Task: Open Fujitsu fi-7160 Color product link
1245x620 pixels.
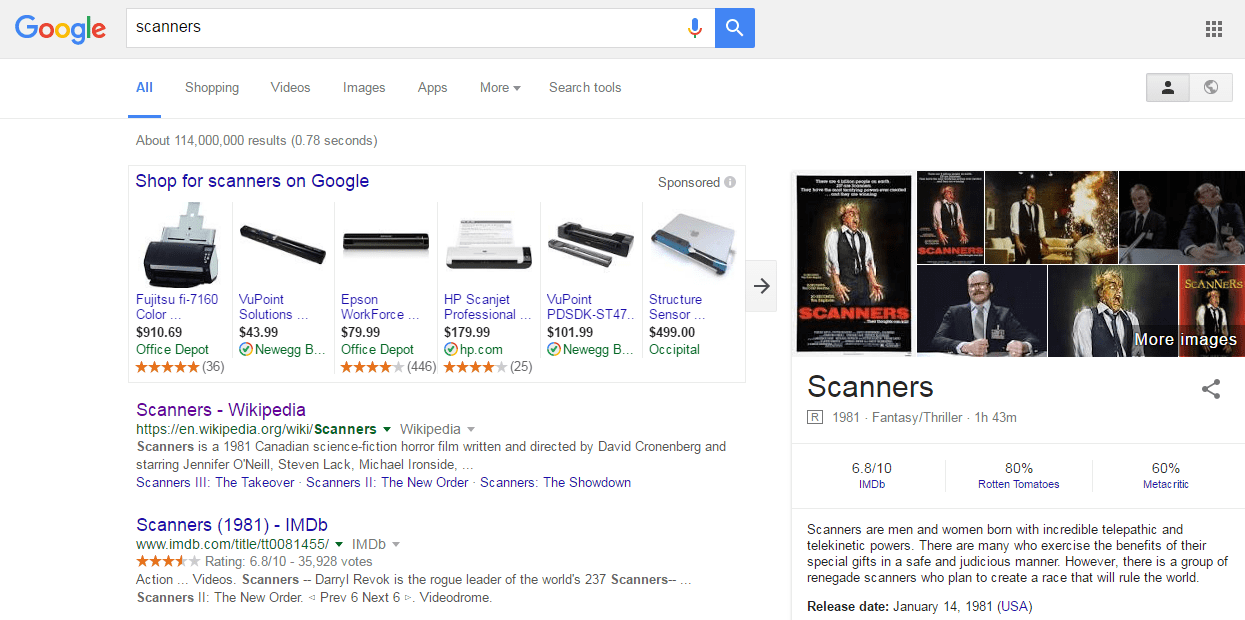Action: (x=177, y=307)
